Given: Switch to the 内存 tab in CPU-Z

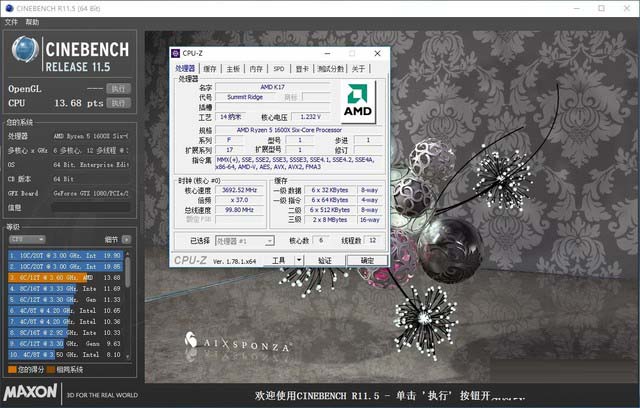Looking at the screenshot, I should pyautogui.click(x=256, y=69).
